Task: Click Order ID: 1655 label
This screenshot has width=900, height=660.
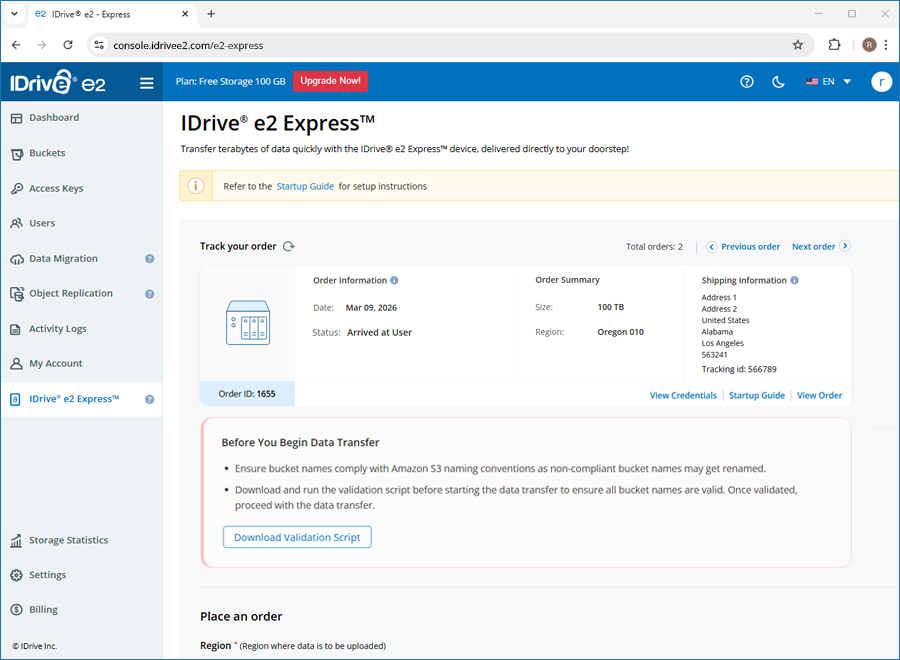Action: [247, 394]
